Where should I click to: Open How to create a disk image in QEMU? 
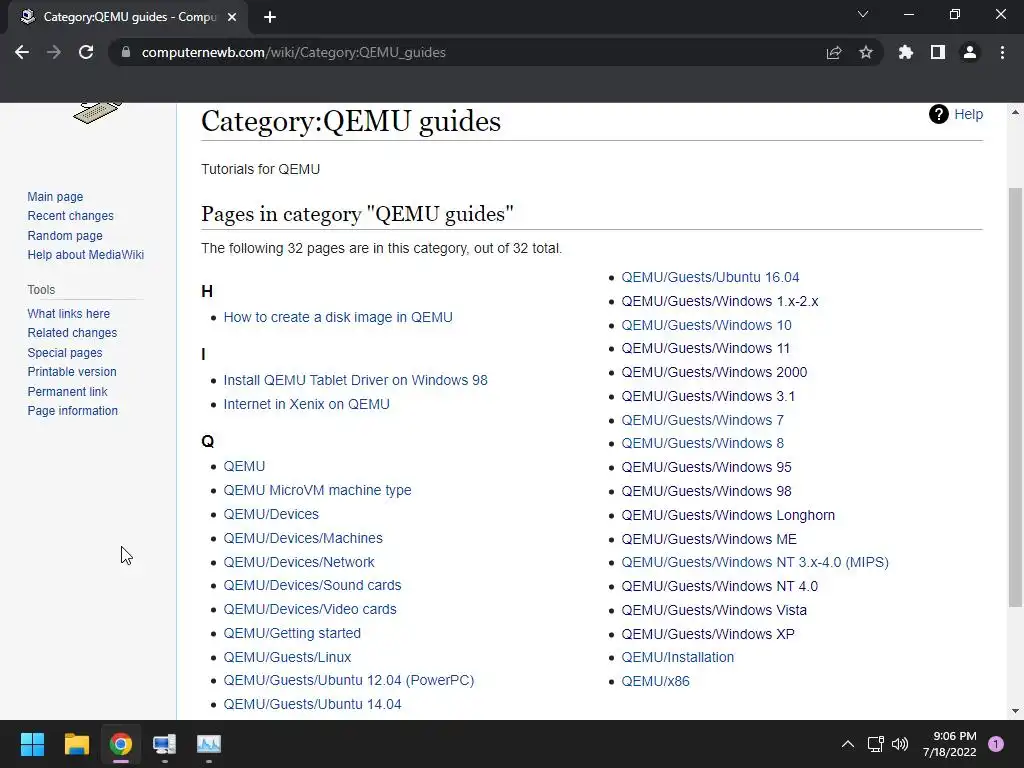pyautogui.click(x=338, y=317)
